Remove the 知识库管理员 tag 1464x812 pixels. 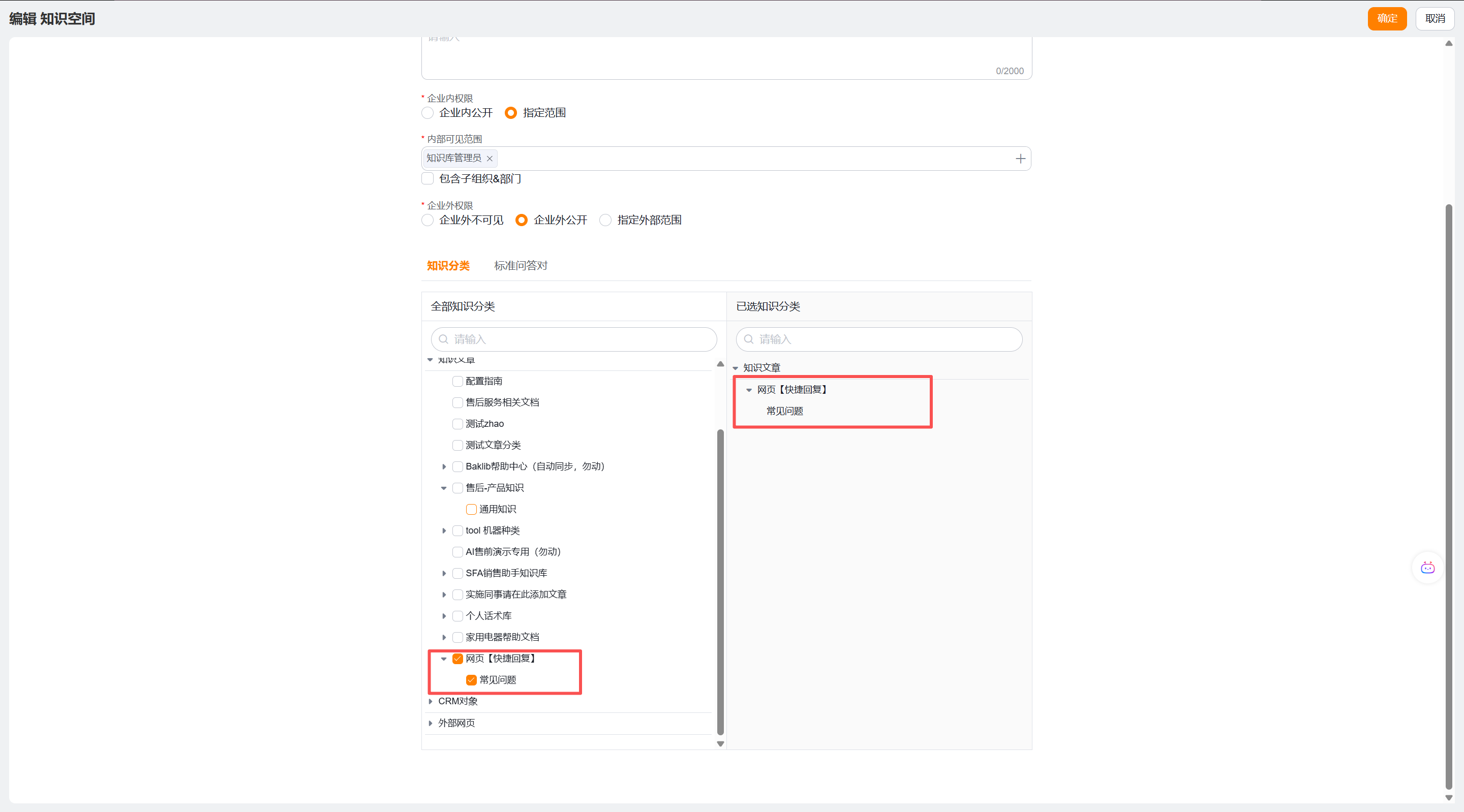click(x=490, y=159)
